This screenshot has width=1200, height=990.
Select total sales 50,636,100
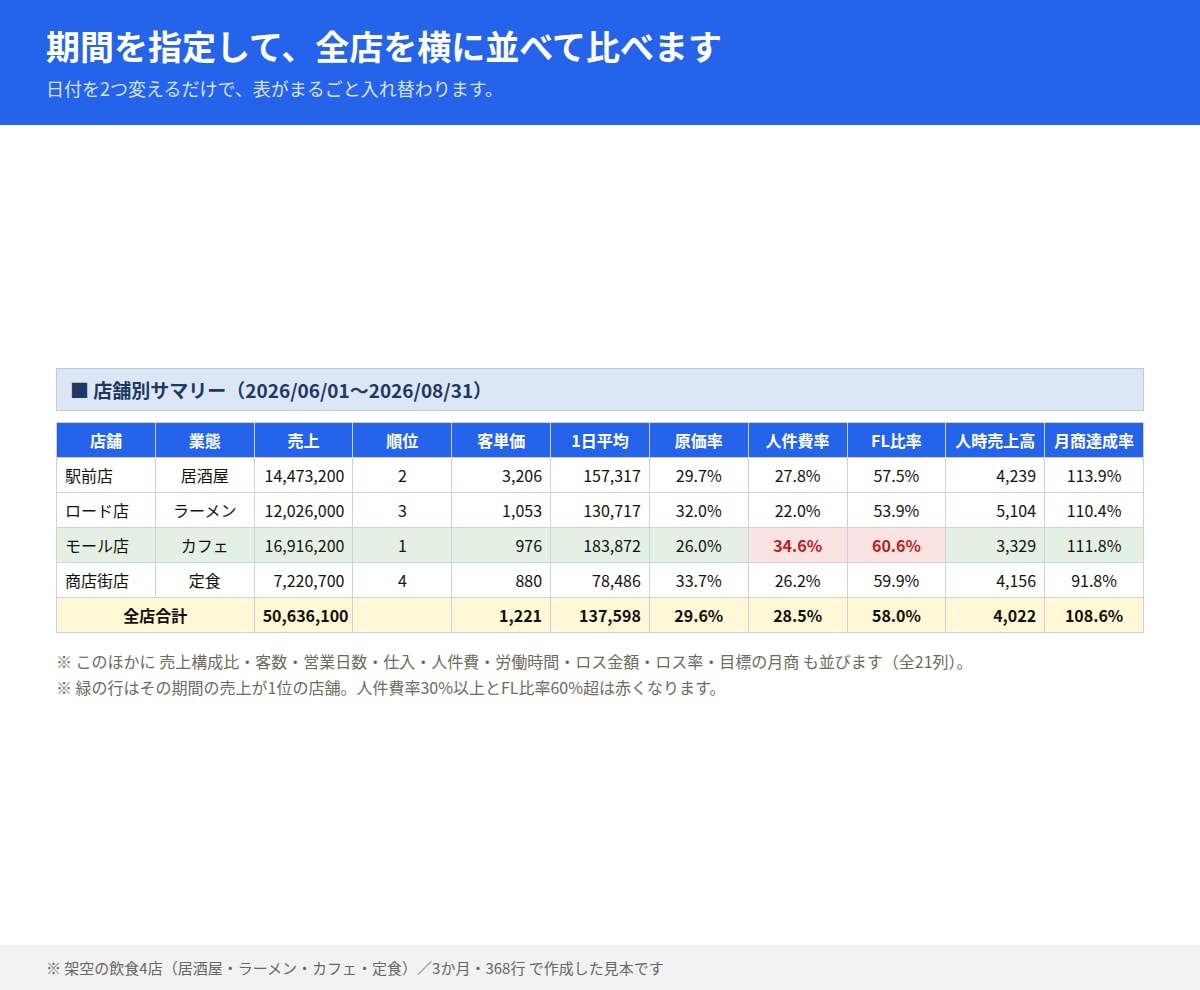(x=304, y=616)
